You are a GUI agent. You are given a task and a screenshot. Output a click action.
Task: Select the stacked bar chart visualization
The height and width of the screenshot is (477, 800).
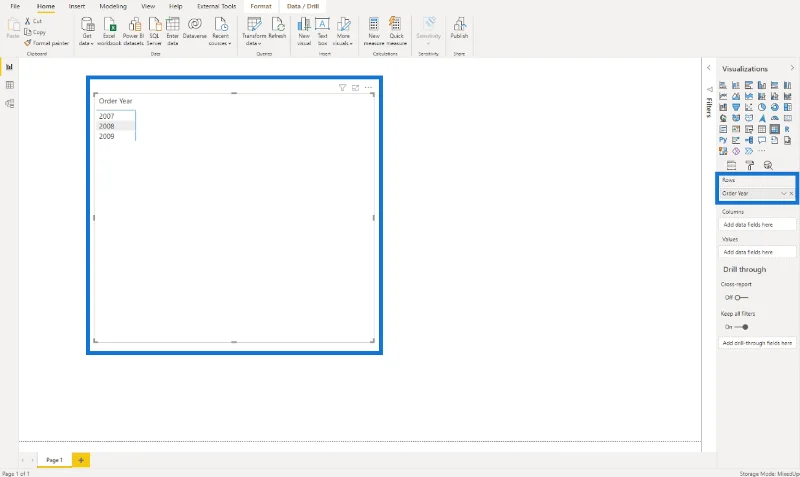click(723, 85)
